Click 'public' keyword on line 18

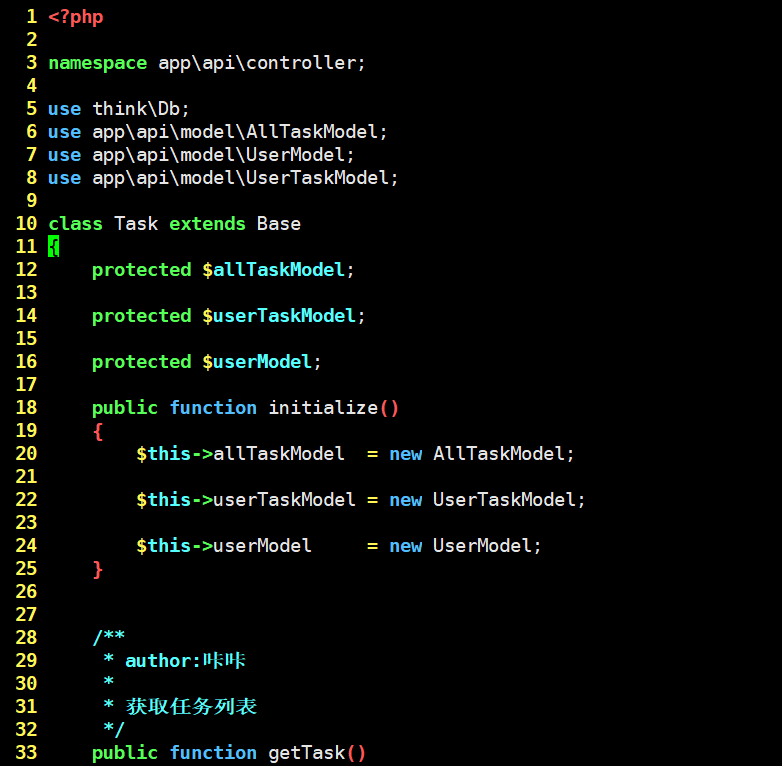[x=125, y=408]
